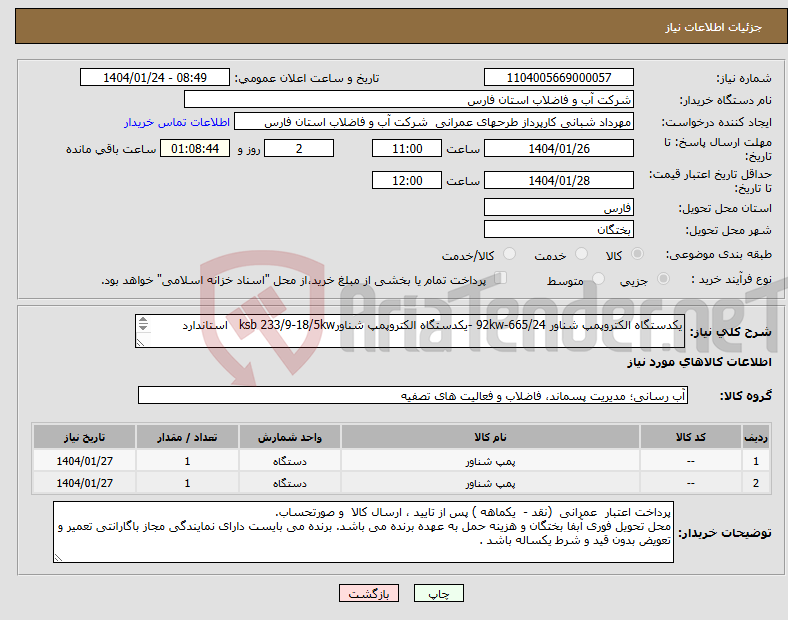788x620 pixels.
Task: Click the remaining time field 01:08:44
Action: [195, 149]
